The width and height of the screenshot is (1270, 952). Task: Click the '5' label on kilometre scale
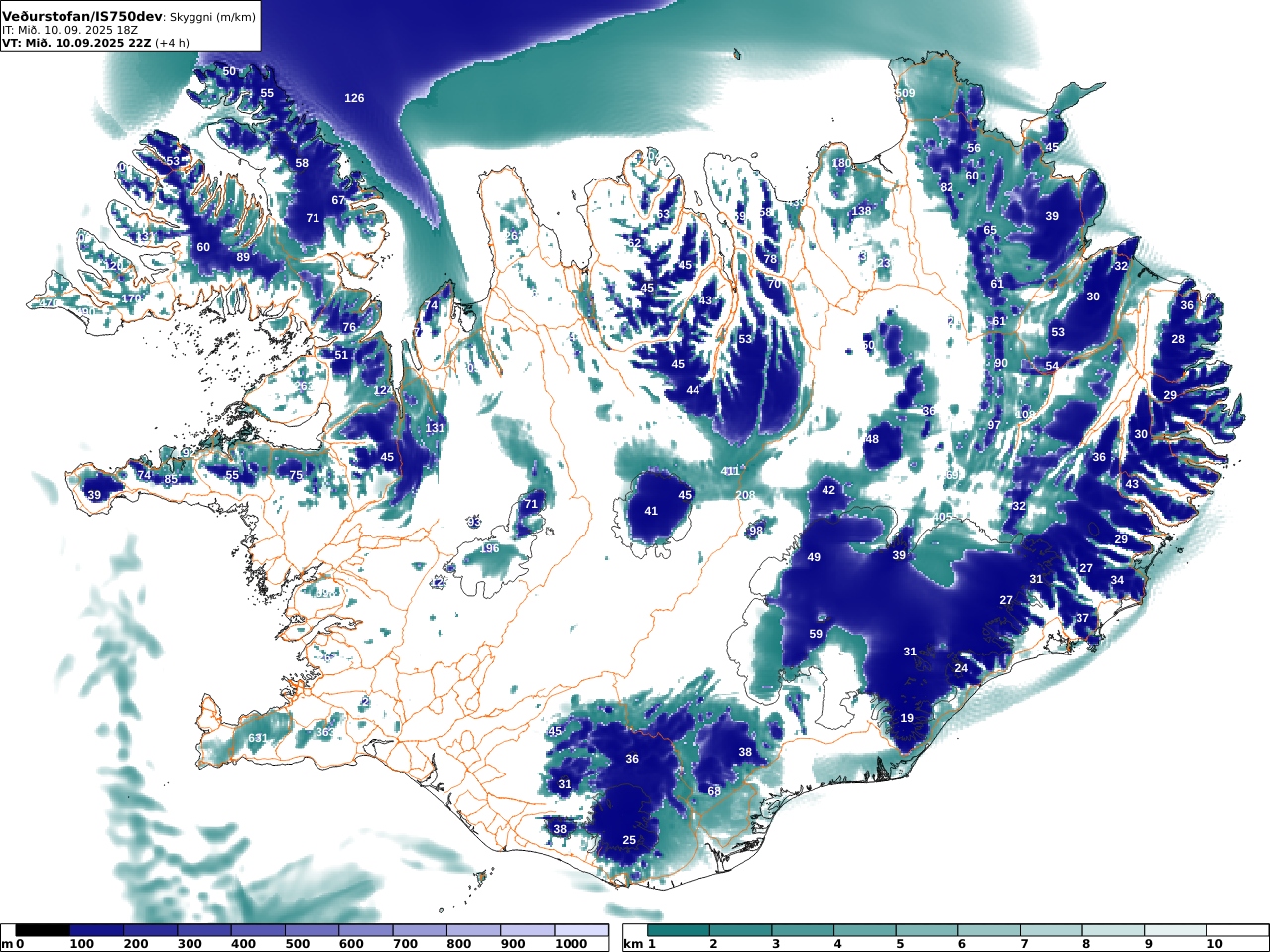(x=900, y=944)
